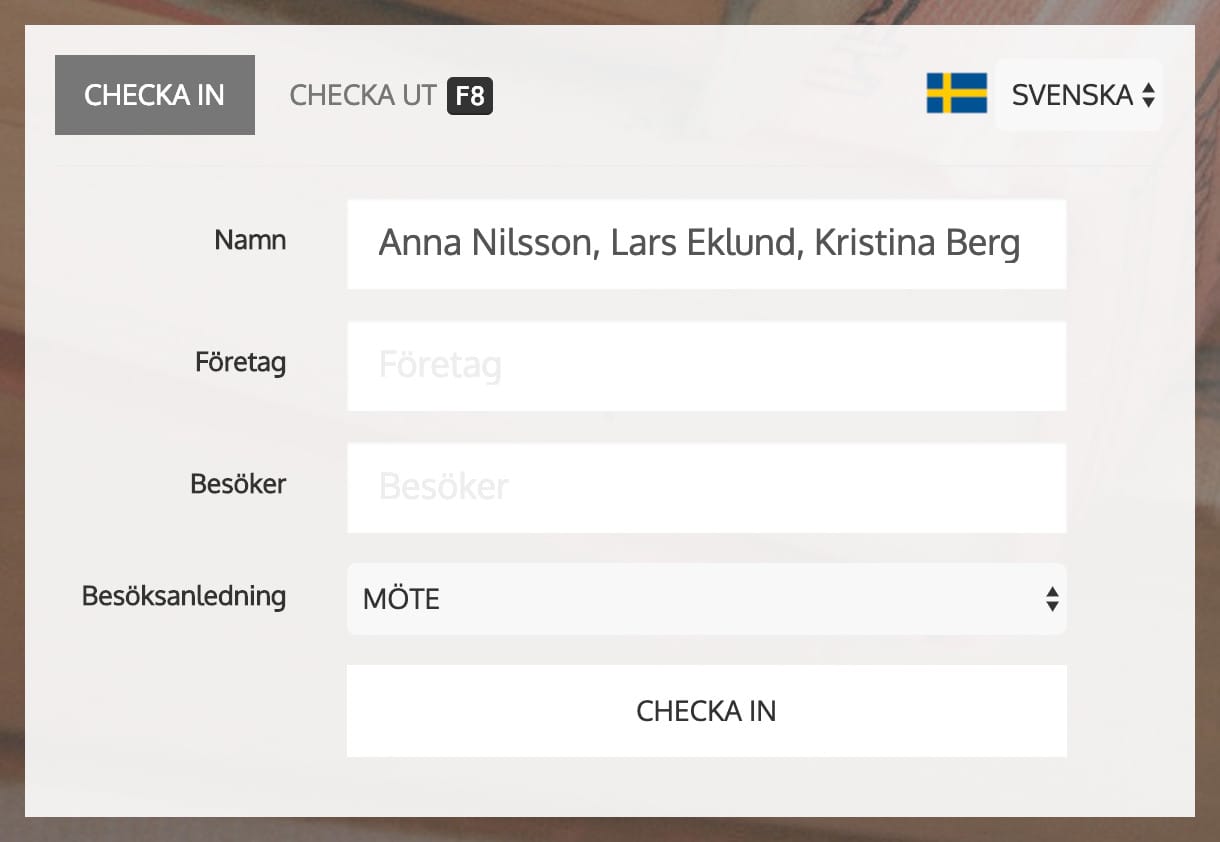This screenshot has height=842, width=1220.
Task: Focus the Namn input field
Action: pyautogui.click(x=706, y=244)
